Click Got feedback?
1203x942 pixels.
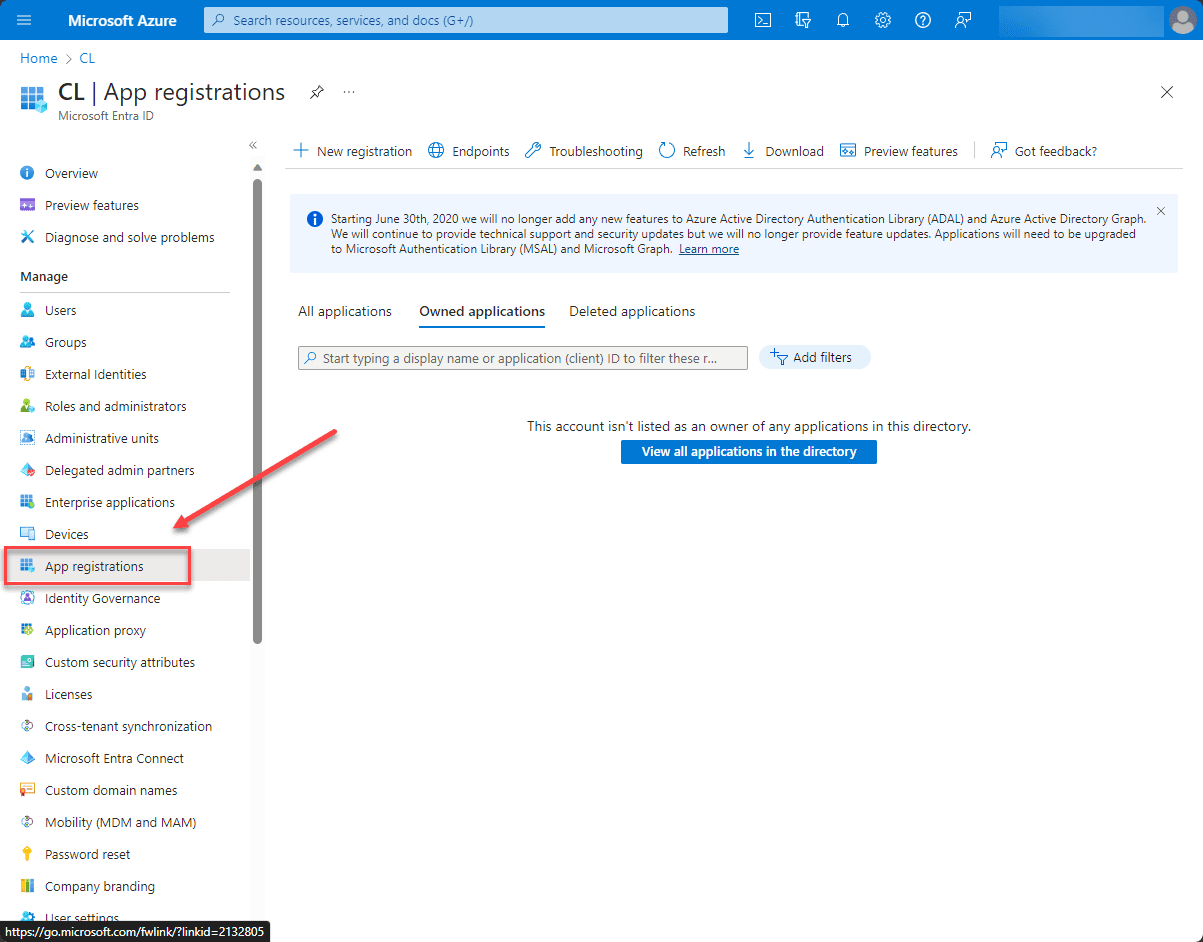tap(1044, 151)
